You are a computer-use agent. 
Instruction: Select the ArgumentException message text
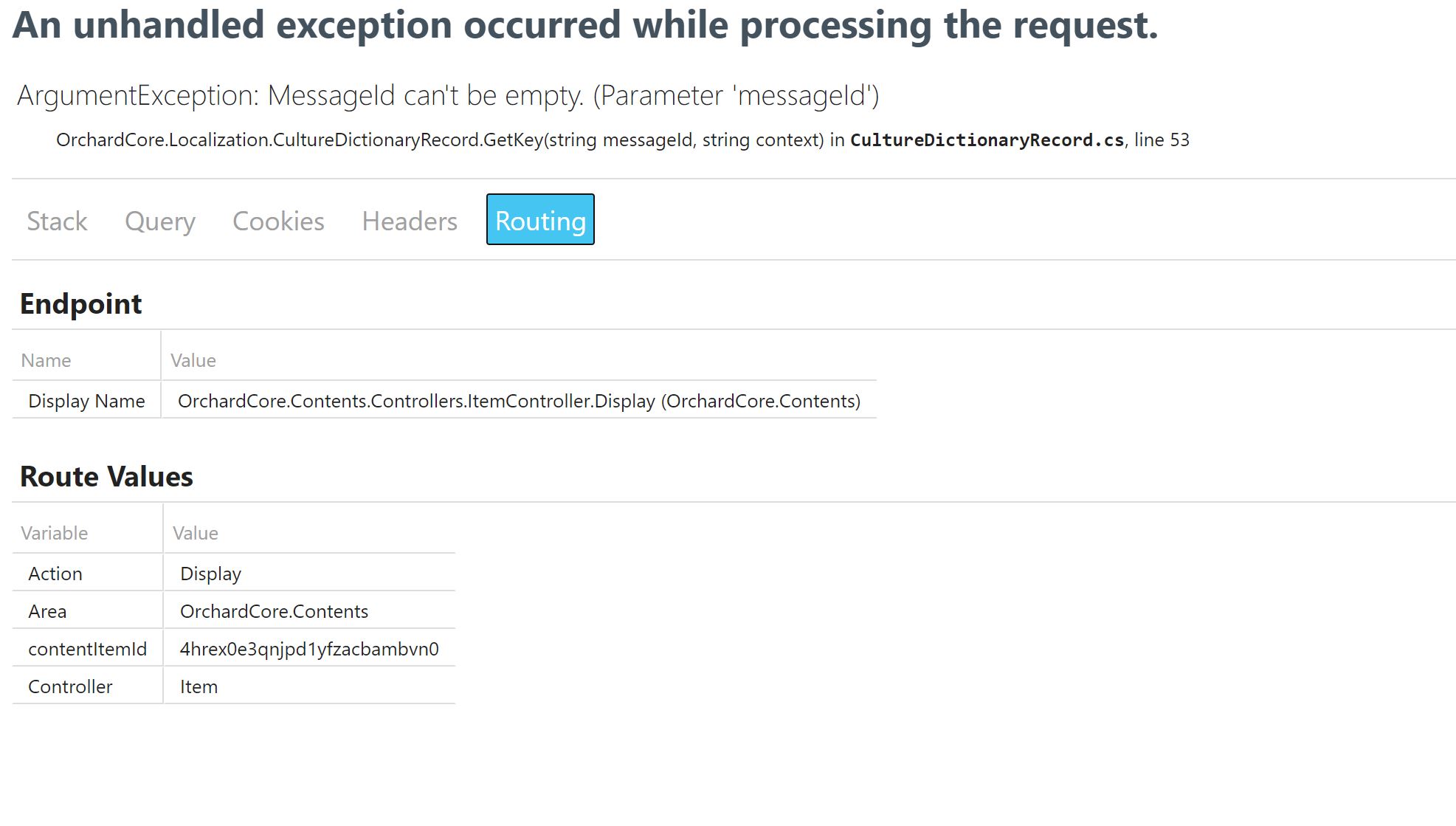[449, 94]
